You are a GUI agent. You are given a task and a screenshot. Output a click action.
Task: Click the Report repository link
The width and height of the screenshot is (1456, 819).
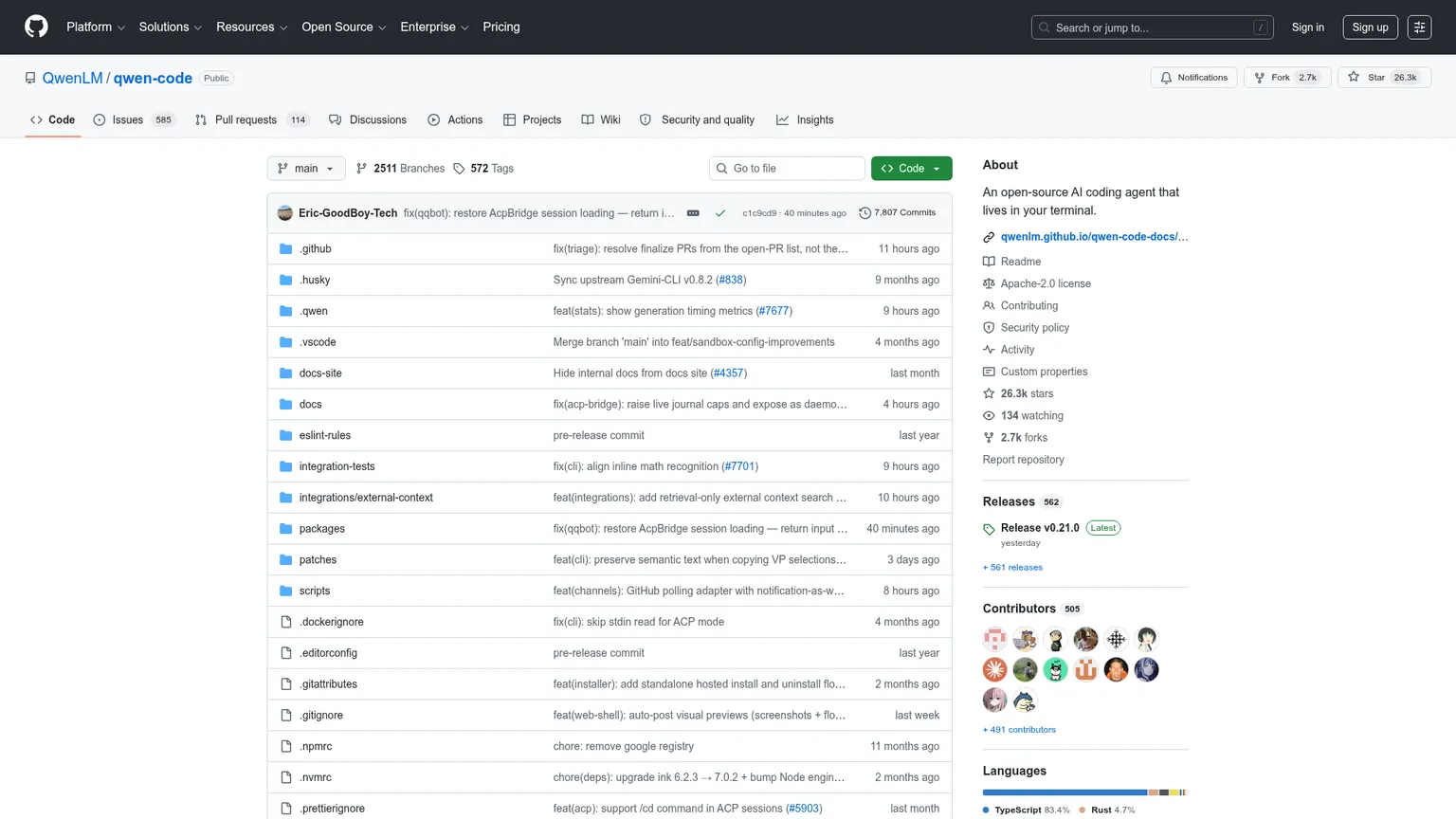(1023, 460)
